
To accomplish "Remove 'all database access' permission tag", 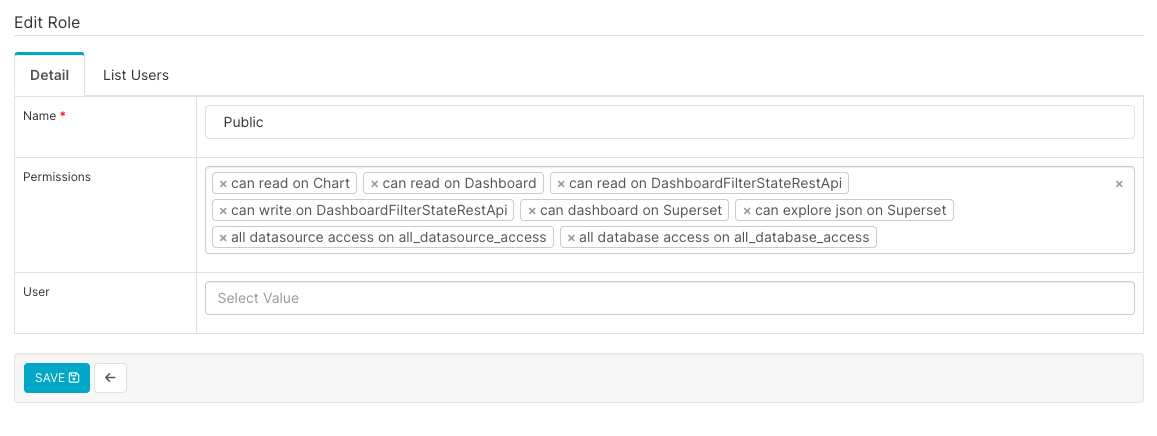I will point(571,238).
